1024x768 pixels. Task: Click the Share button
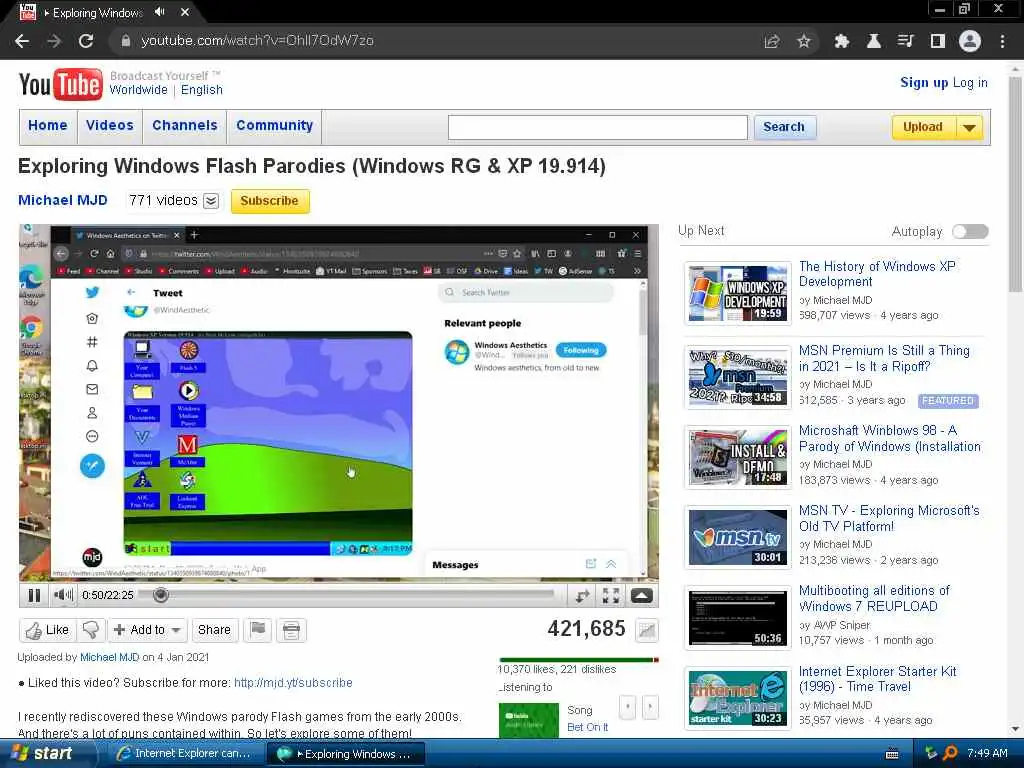214,630
